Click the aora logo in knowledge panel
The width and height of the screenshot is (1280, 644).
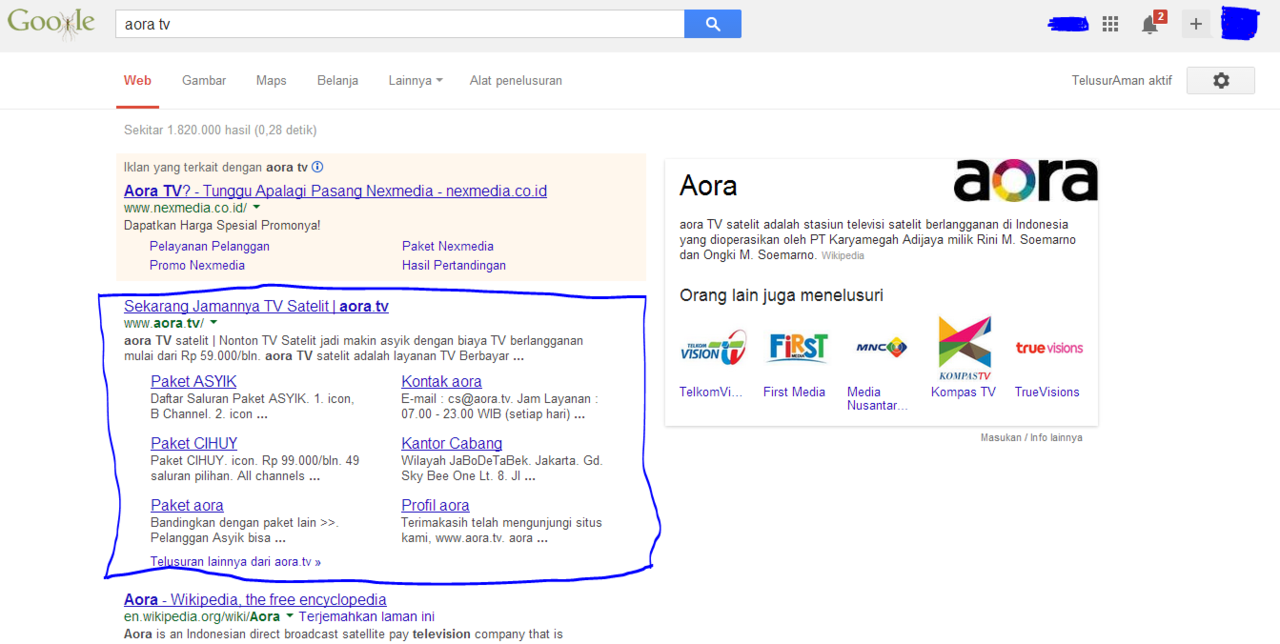pos(1025,180)
